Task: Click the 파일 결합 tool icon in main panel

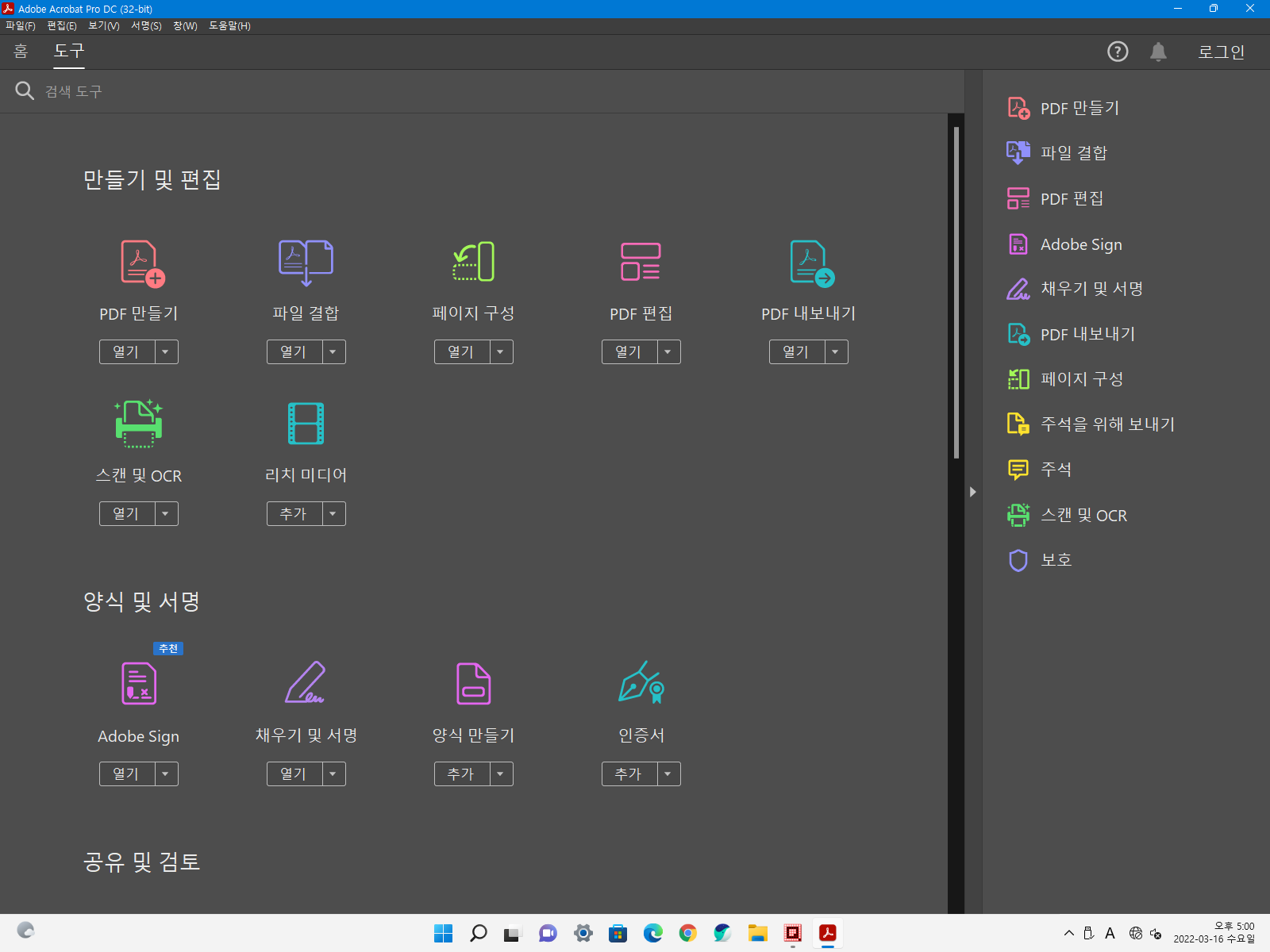Action: click(x=306, y=263)
